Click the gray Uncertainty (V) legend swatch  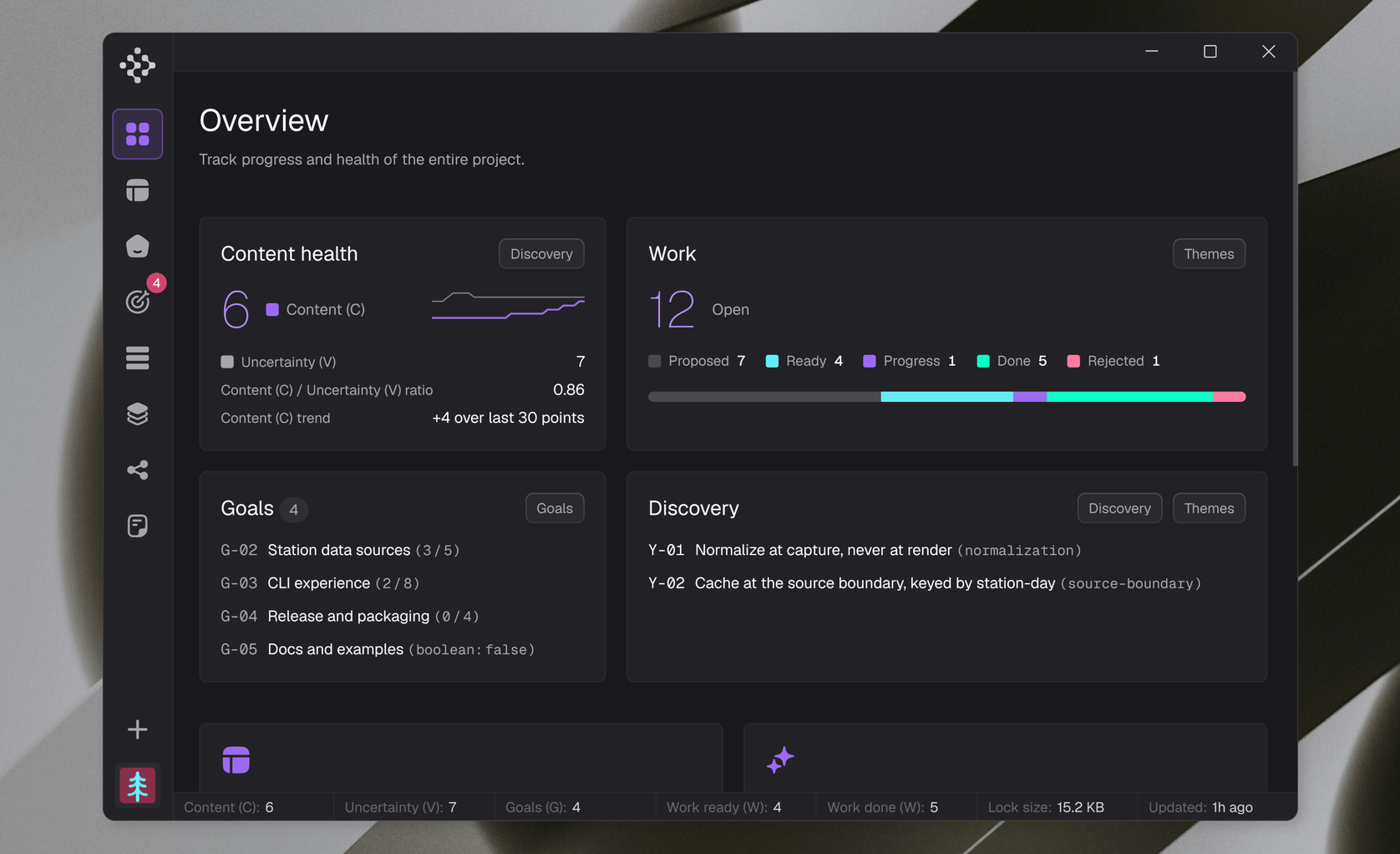(227, 362)
